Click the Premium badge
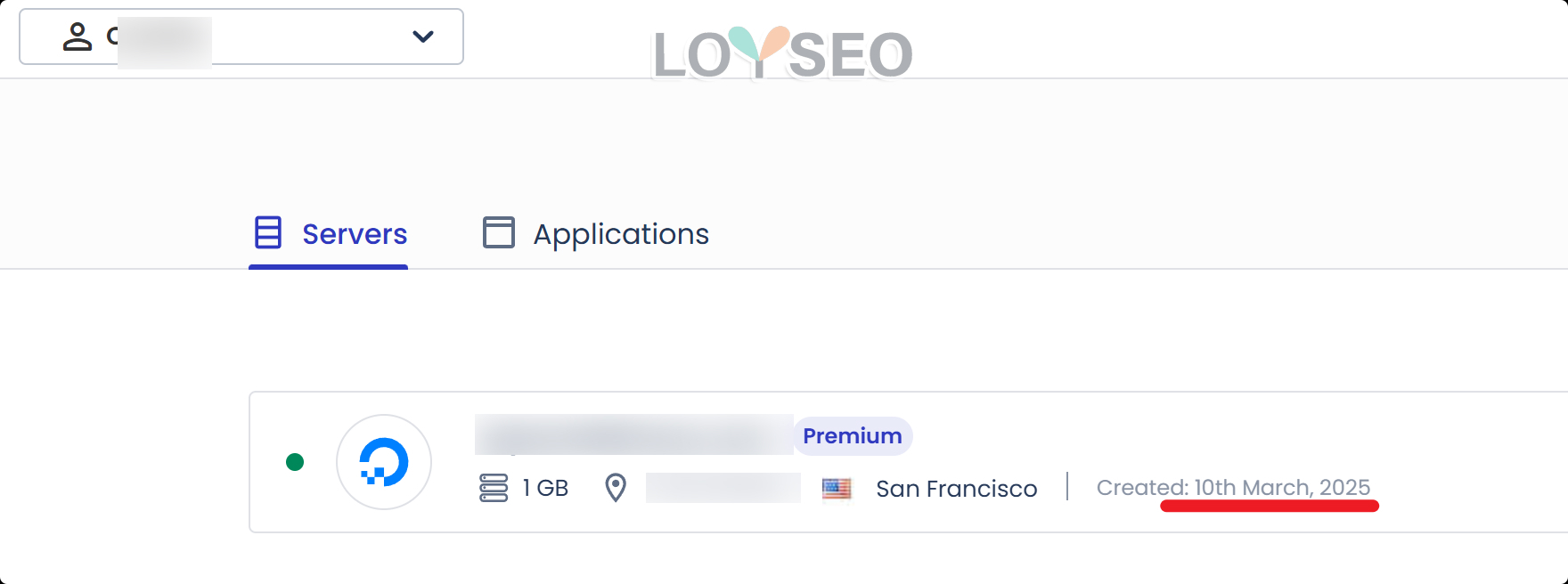1568x584 pixels. coord(852,435)
